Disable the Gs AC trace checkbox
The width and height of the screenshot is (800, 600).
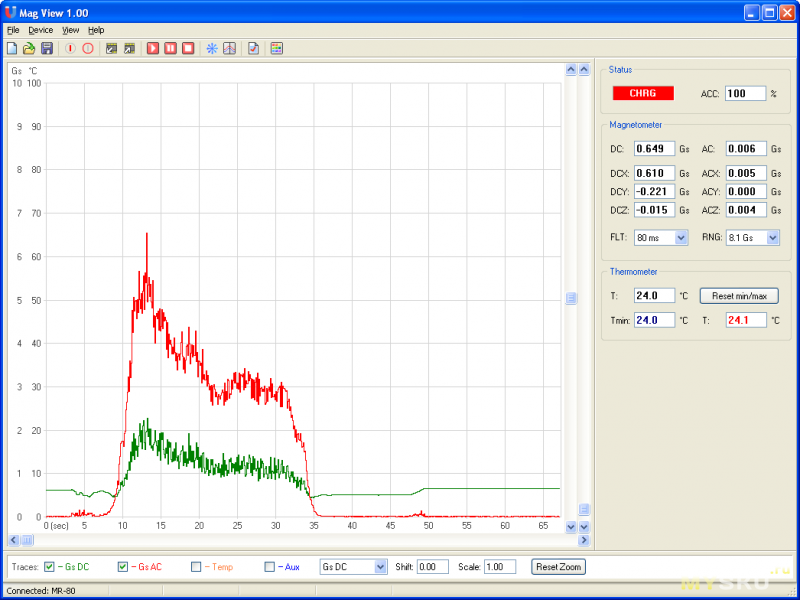click(x=123, y=567)
